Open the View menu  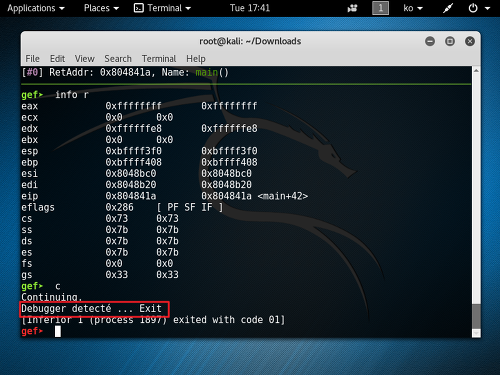pos(84,59)
